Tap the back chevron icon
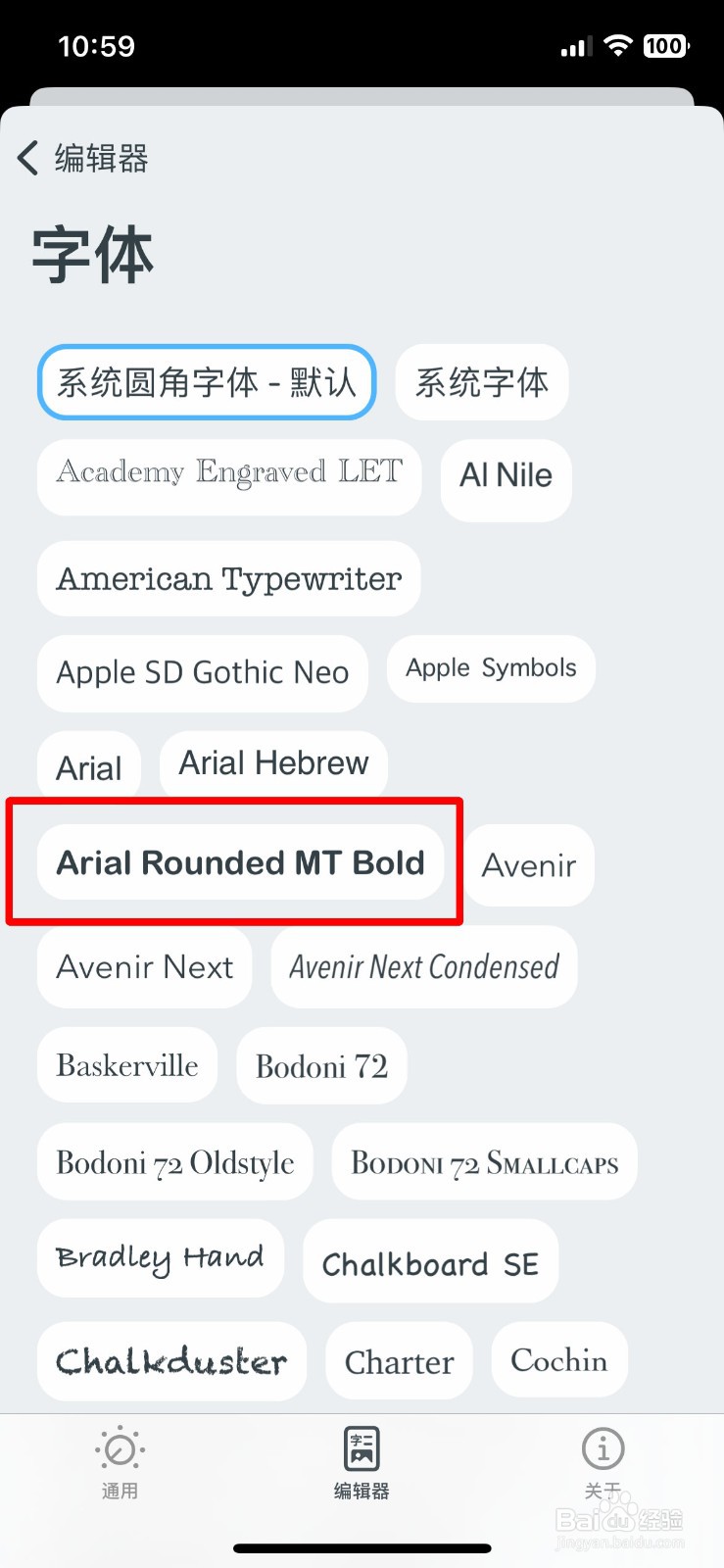 (28, 158)
